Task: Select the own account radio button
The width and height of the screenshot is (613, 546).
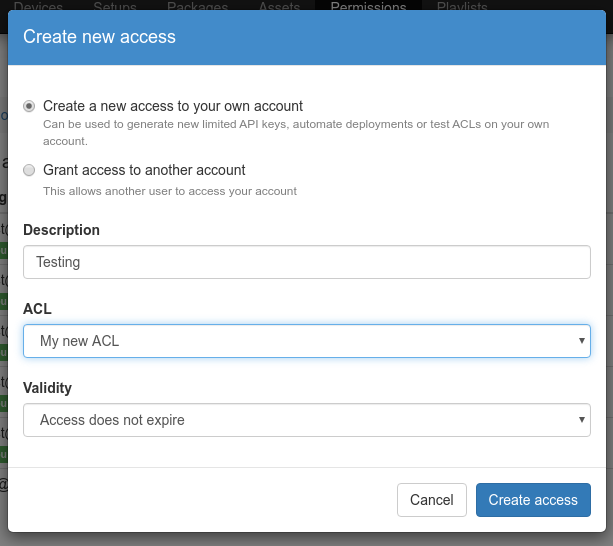Action: tap(29, 106)
